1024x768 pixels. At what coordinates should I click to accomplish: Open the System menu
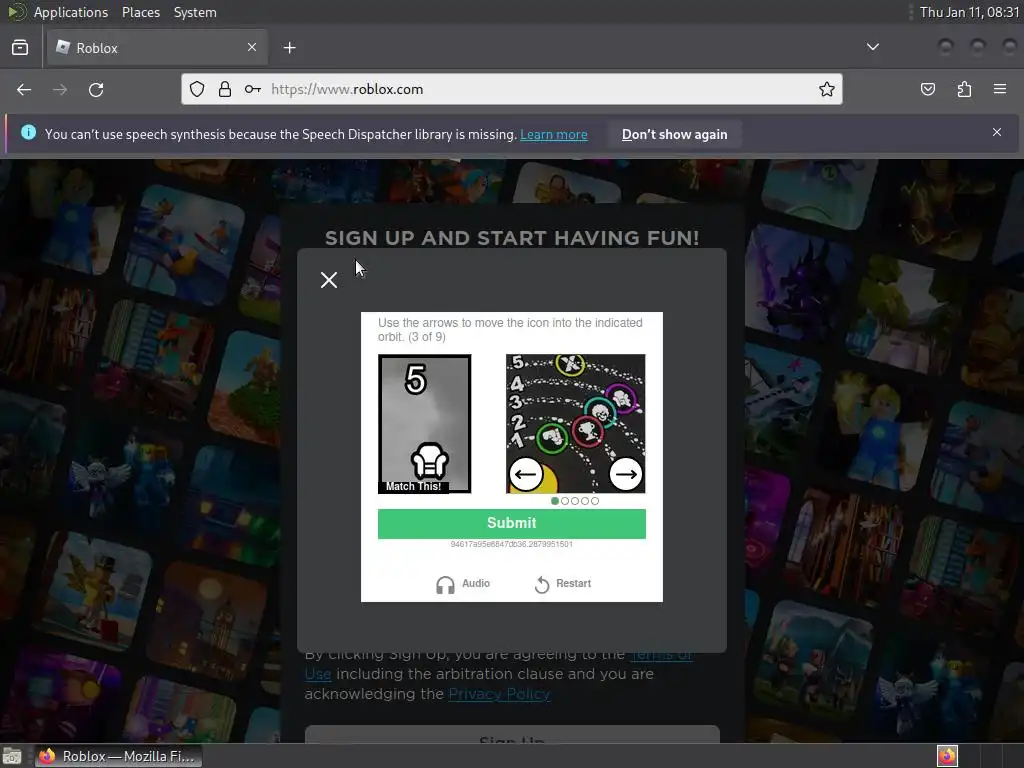pyautogui.click(x=195, y=12)
